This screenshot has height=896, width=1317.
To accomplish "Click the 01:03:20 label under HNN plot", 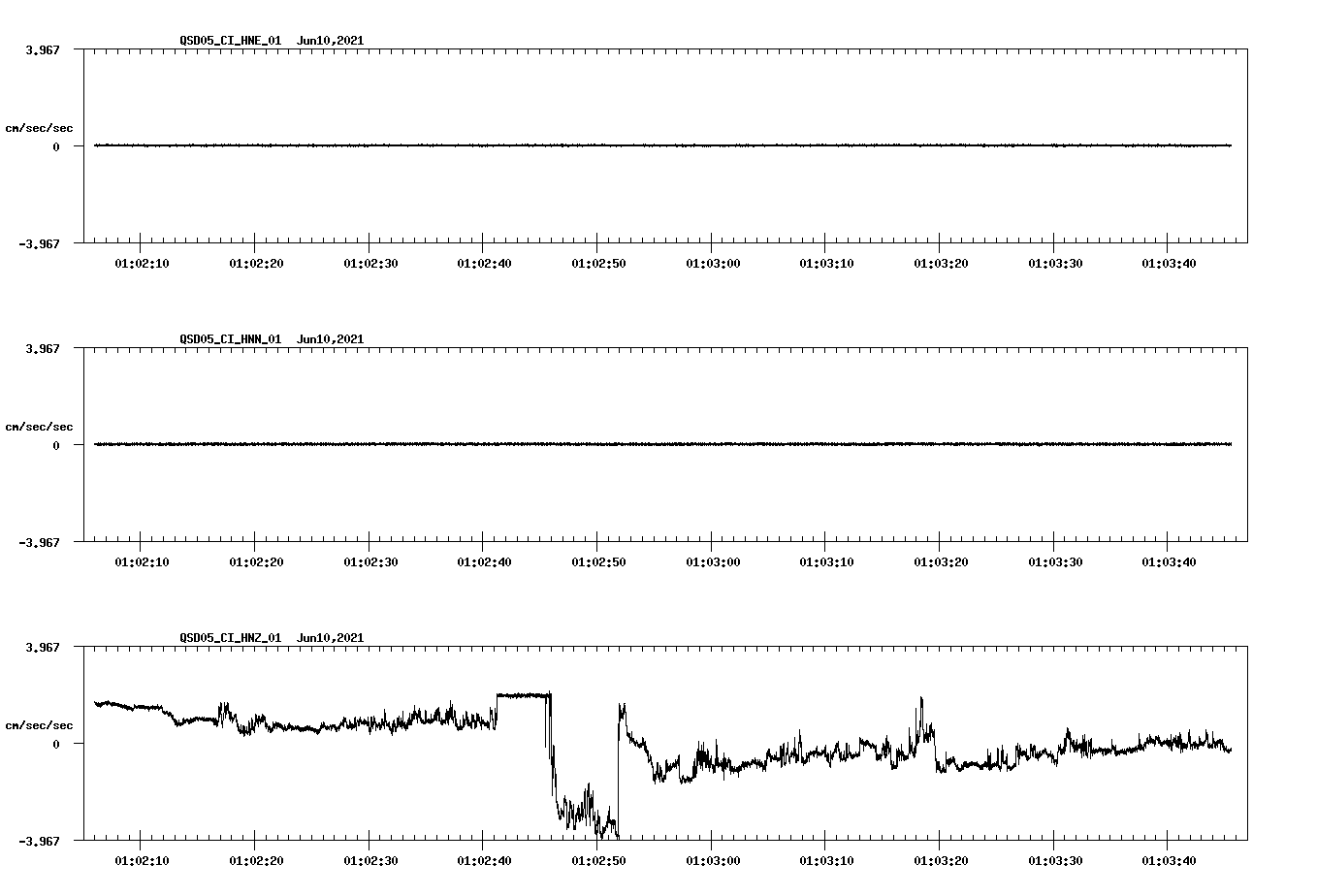I will coord(941,562).
